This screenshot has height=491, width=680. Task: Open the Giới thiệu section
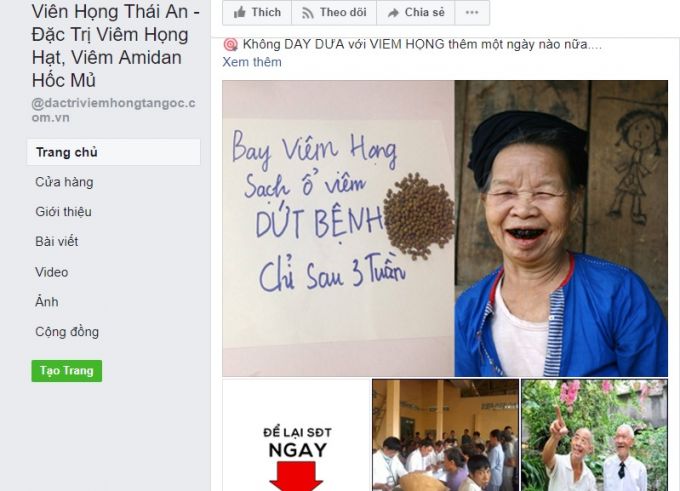tap(63, 212)
